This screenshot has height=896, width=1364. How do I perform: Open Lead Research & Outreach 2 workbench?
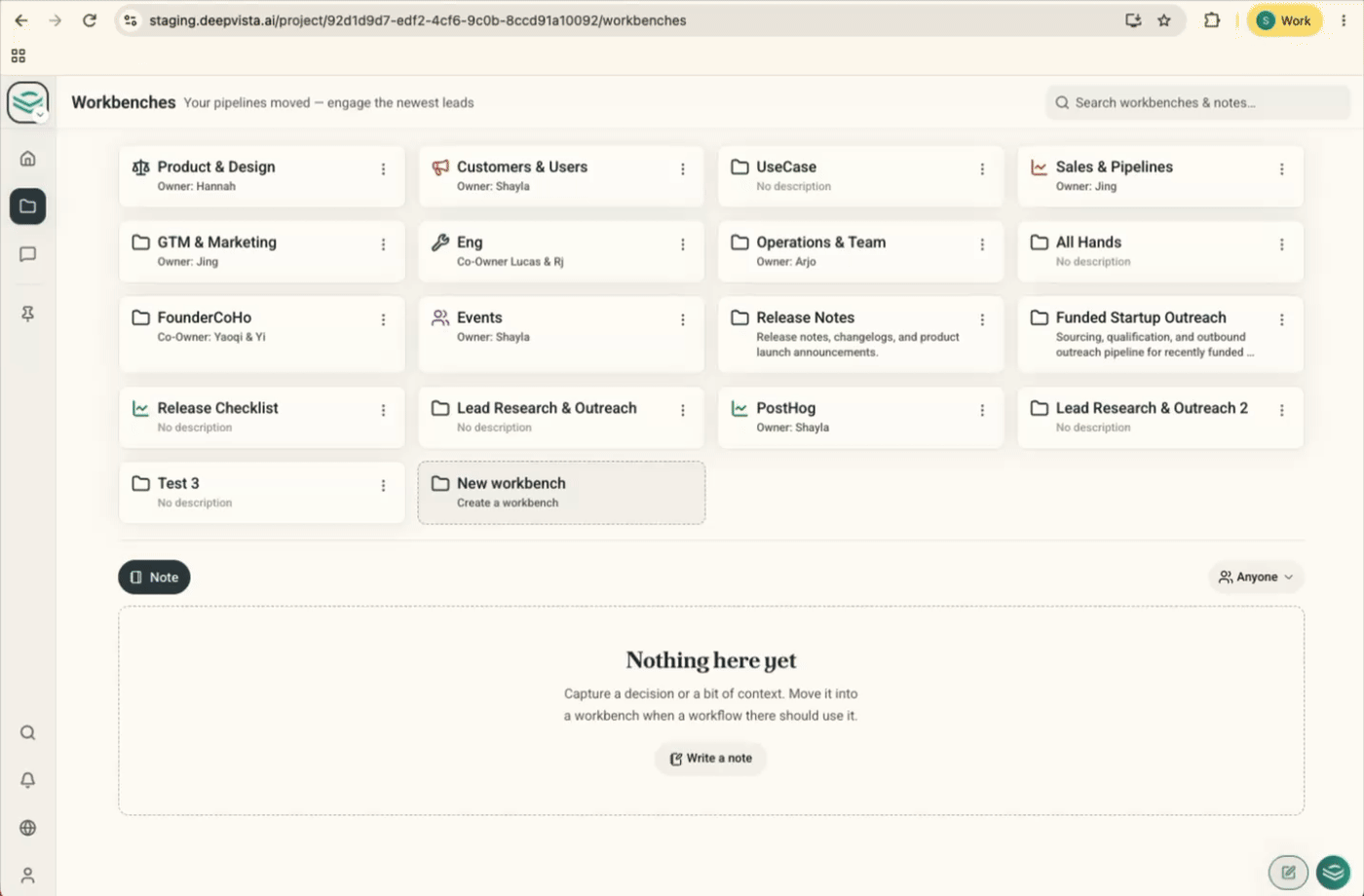(1160, 417)
